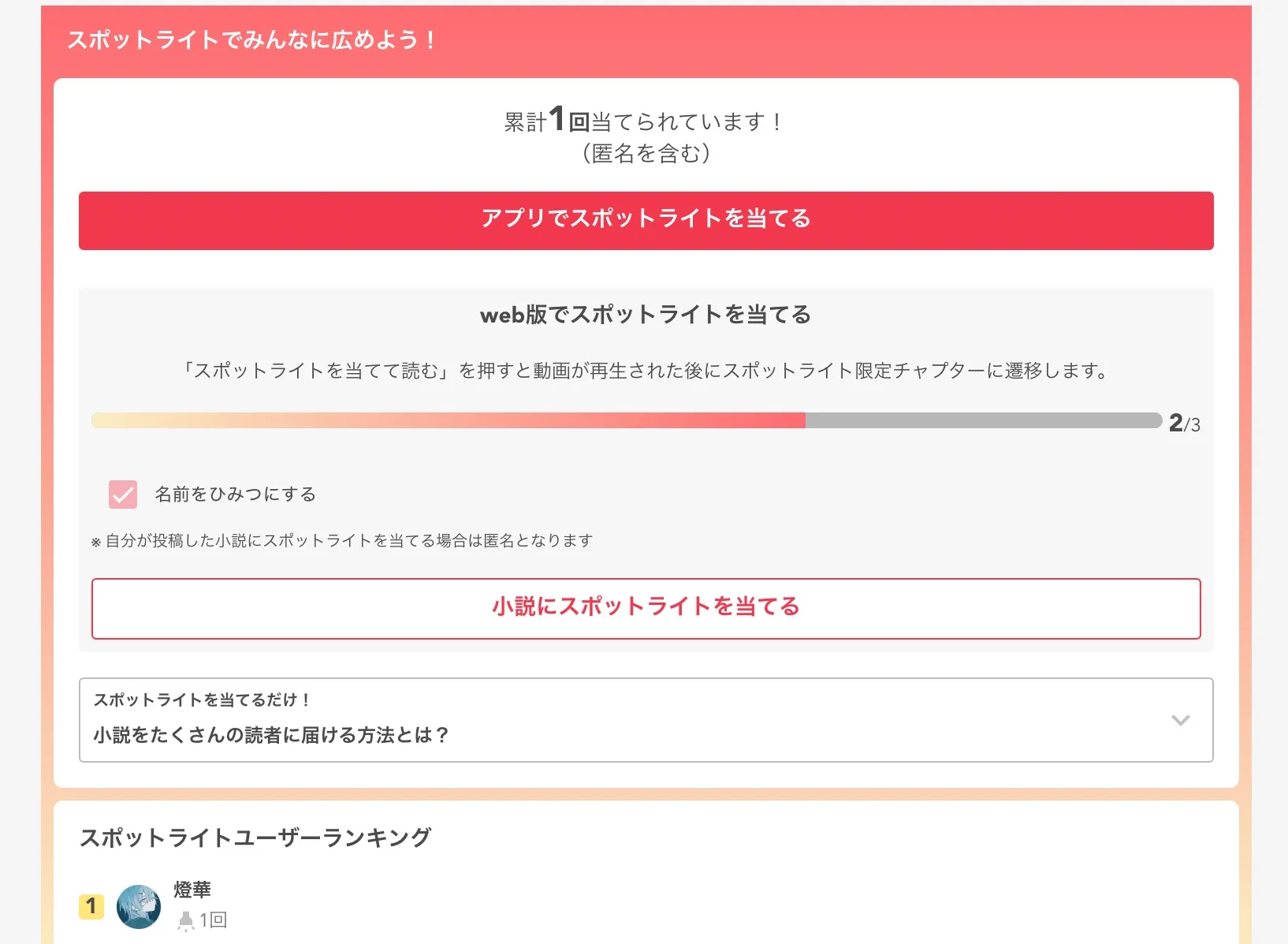Click the 1回 spotlight count under 燈華
Image resolution: width=1288 pixels, height=944 pixels.
pyautogui.click(x=213, y=920)
